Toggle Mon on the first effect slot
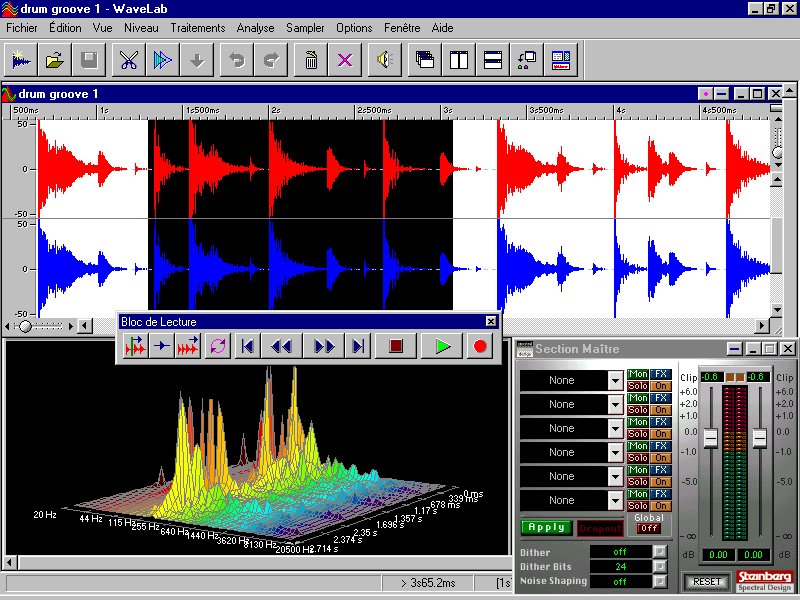The width and height of the screenshot is (800, 600). click(x=638, y=374)
